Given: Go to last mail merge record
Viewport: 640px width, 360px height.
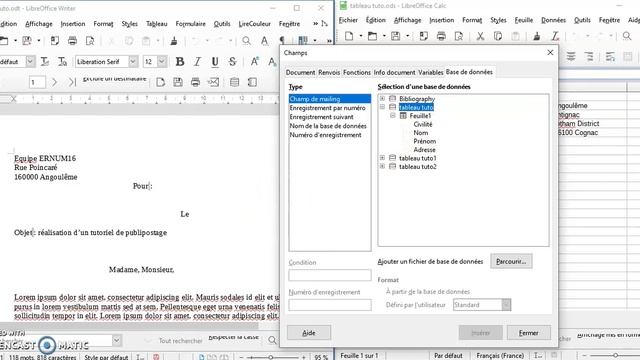Looking at the screenshot, I should coord(72,82).
